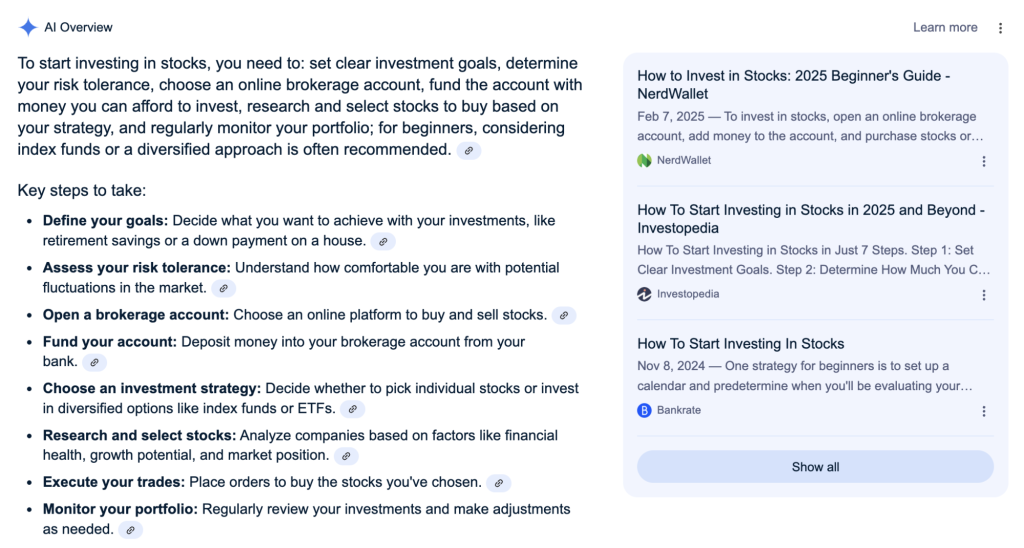Click the Learn more link

coord(945,28)
